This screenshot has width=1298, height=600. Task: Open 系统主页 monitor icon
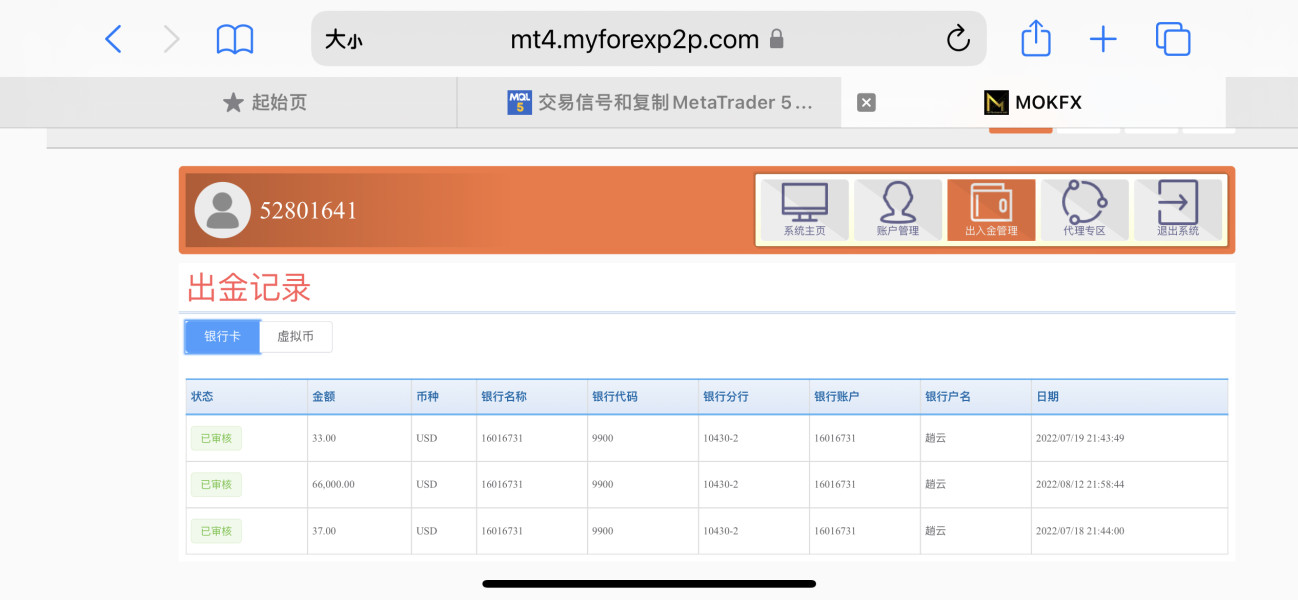tap(805, 210)
